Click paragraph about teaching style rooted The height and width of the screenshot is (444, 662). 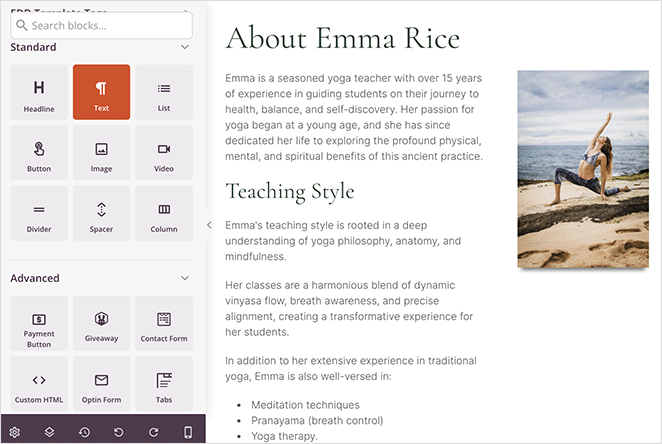point(343,241)
